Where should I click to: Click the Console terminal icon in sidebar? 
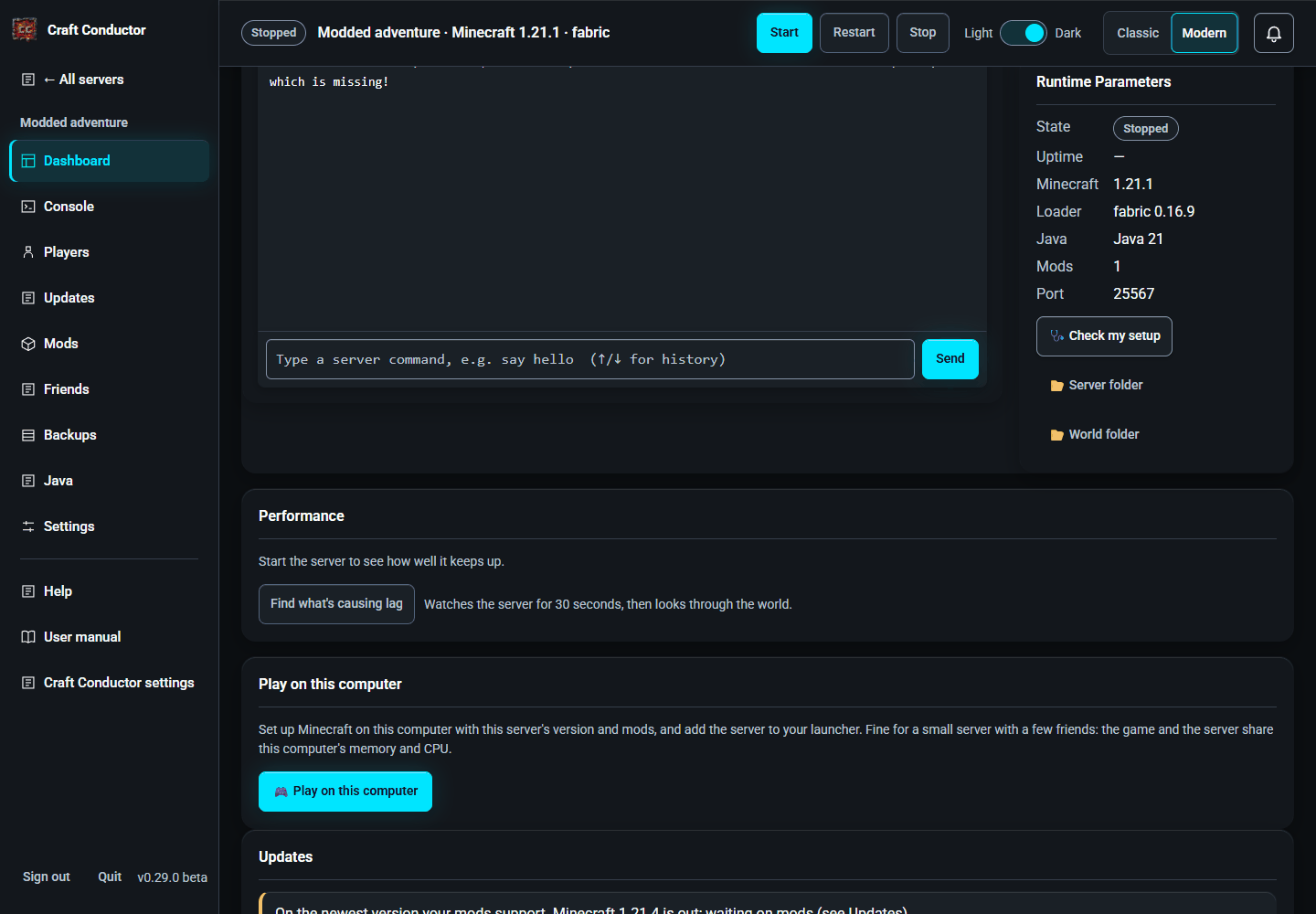(x=28, y=207)
